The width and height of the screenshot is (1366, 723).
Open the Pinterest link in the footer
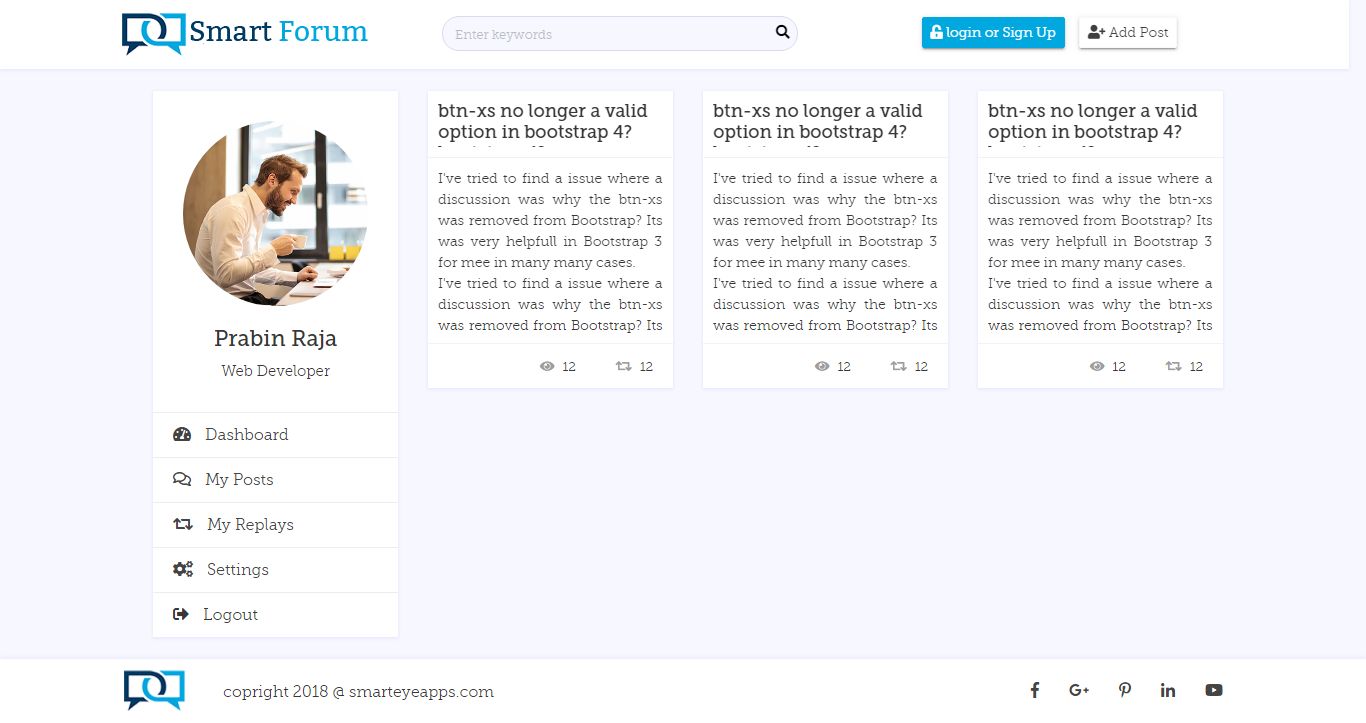point(1125,690)
